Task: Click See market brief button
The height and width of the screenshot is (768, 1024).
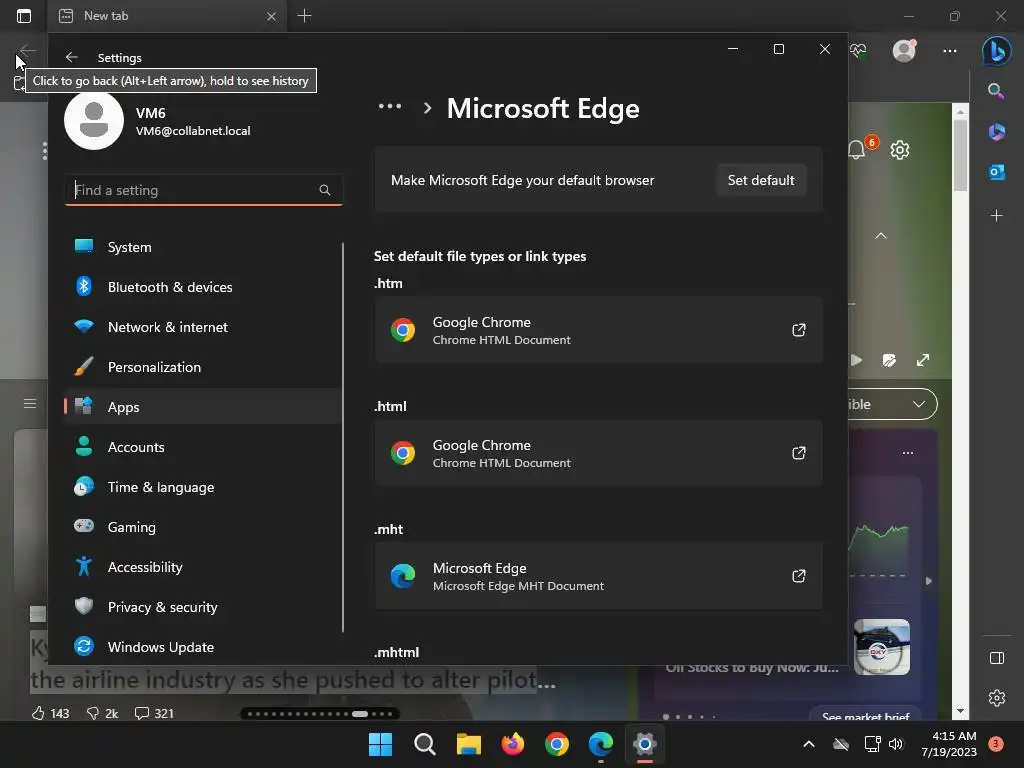Action: pyautogui.click(x=865, y=716)
